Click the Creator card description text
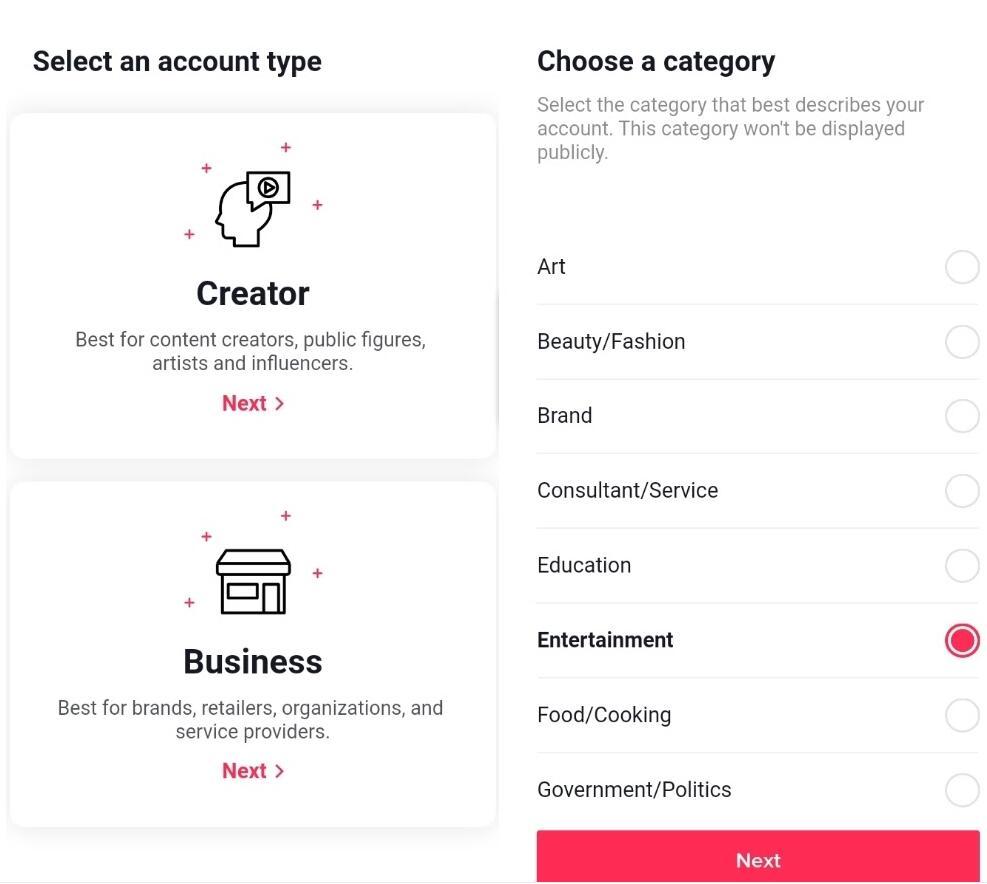The width and height of the screenshot is (987, 884). (x=251, y=351)
